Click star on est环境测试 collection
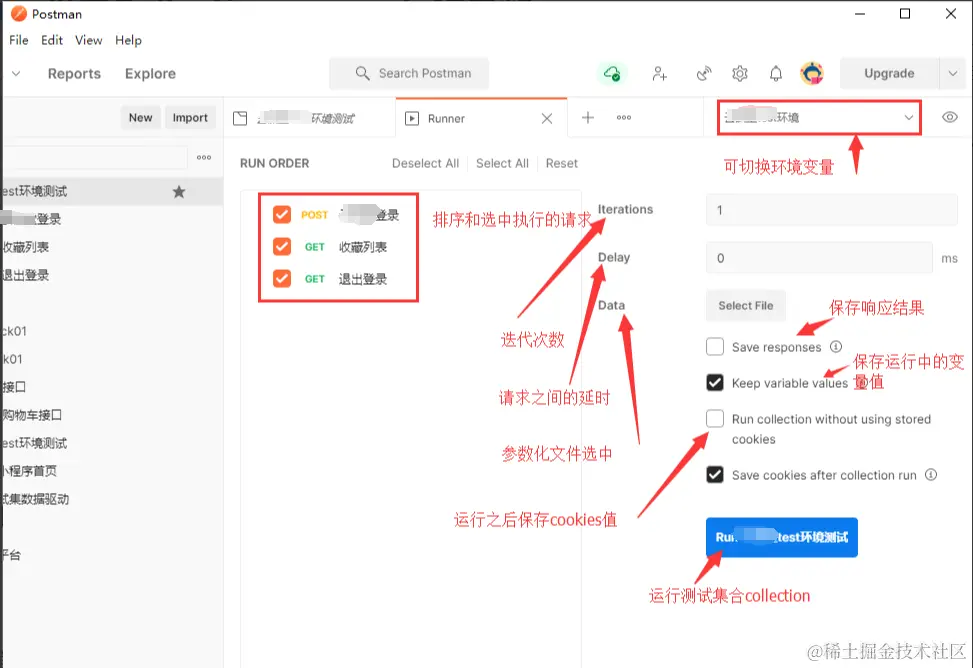Screen dimensions: 973x668 [179, 191]
